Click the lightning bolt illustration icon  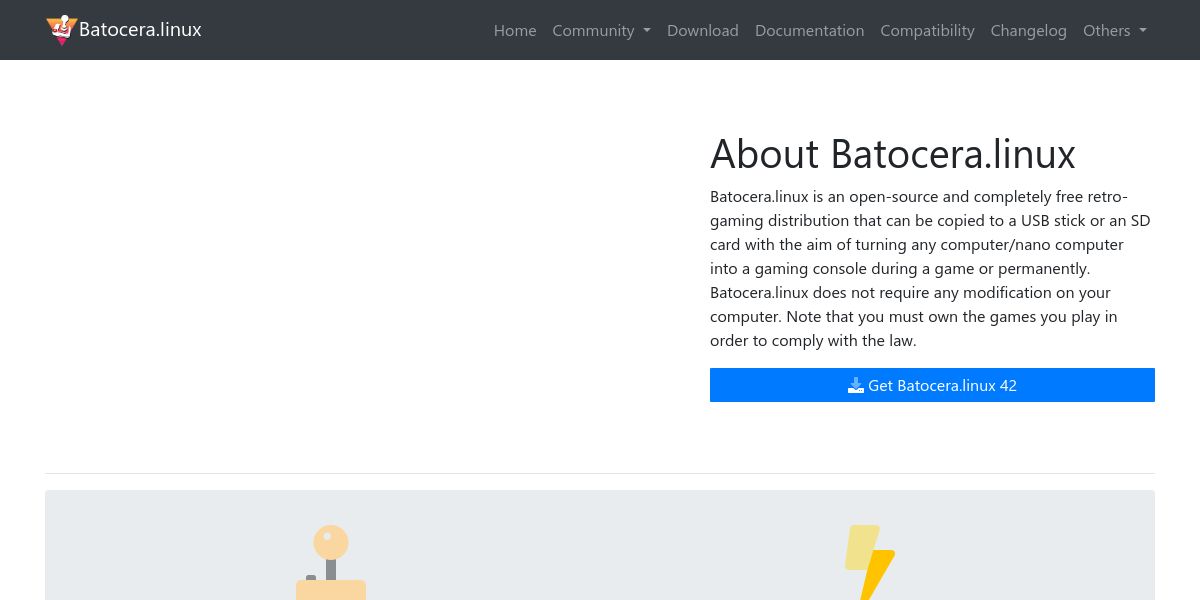pos(869,562)
